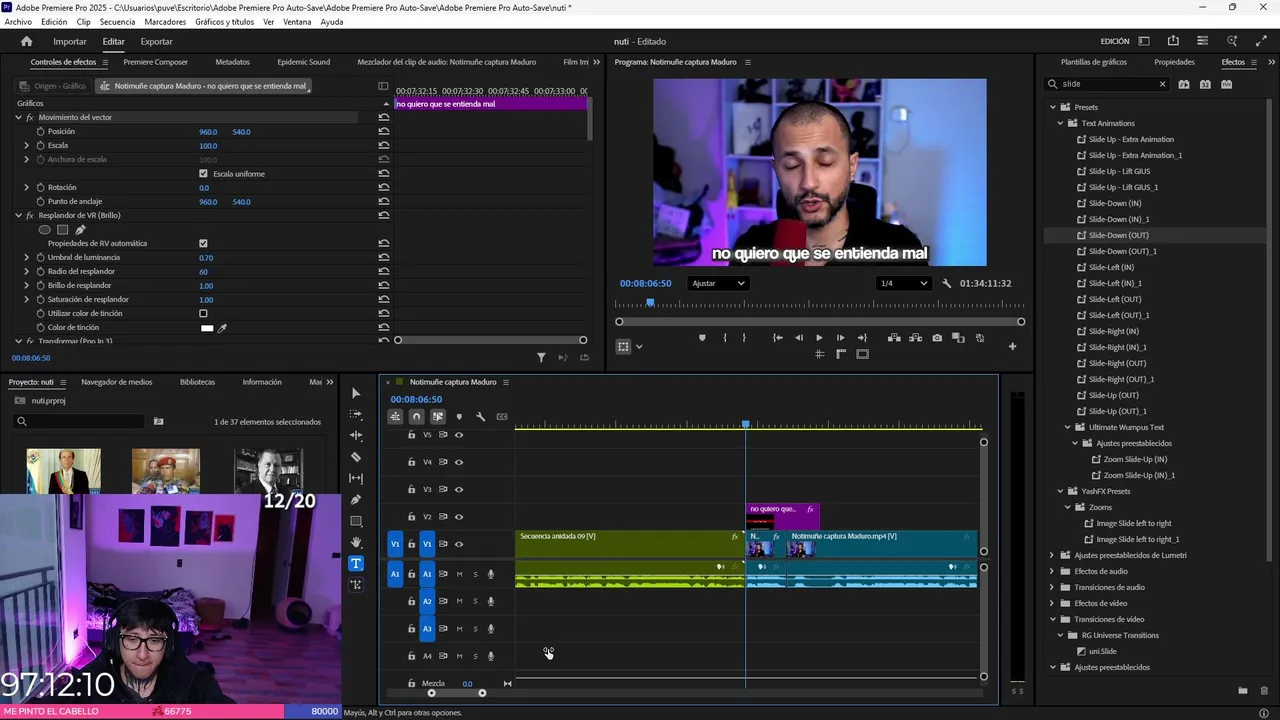Open the Secuencia menu
The image size is (1280, 720).
[x=117, y=22]
